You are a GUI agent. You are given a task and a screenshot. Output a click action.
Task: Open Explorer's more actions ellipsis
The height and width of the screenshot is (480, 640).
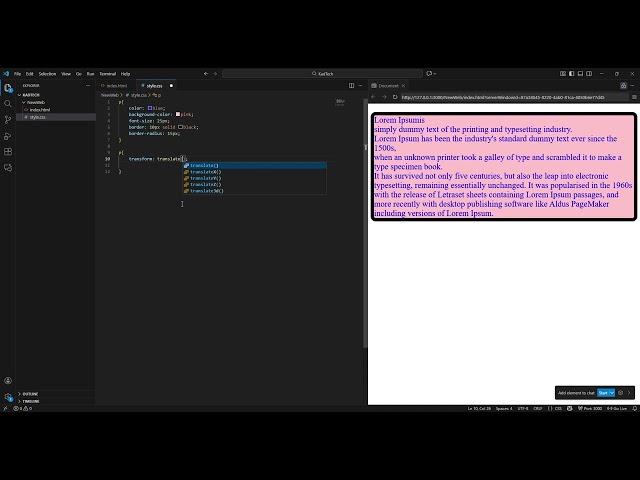(88, 86)
